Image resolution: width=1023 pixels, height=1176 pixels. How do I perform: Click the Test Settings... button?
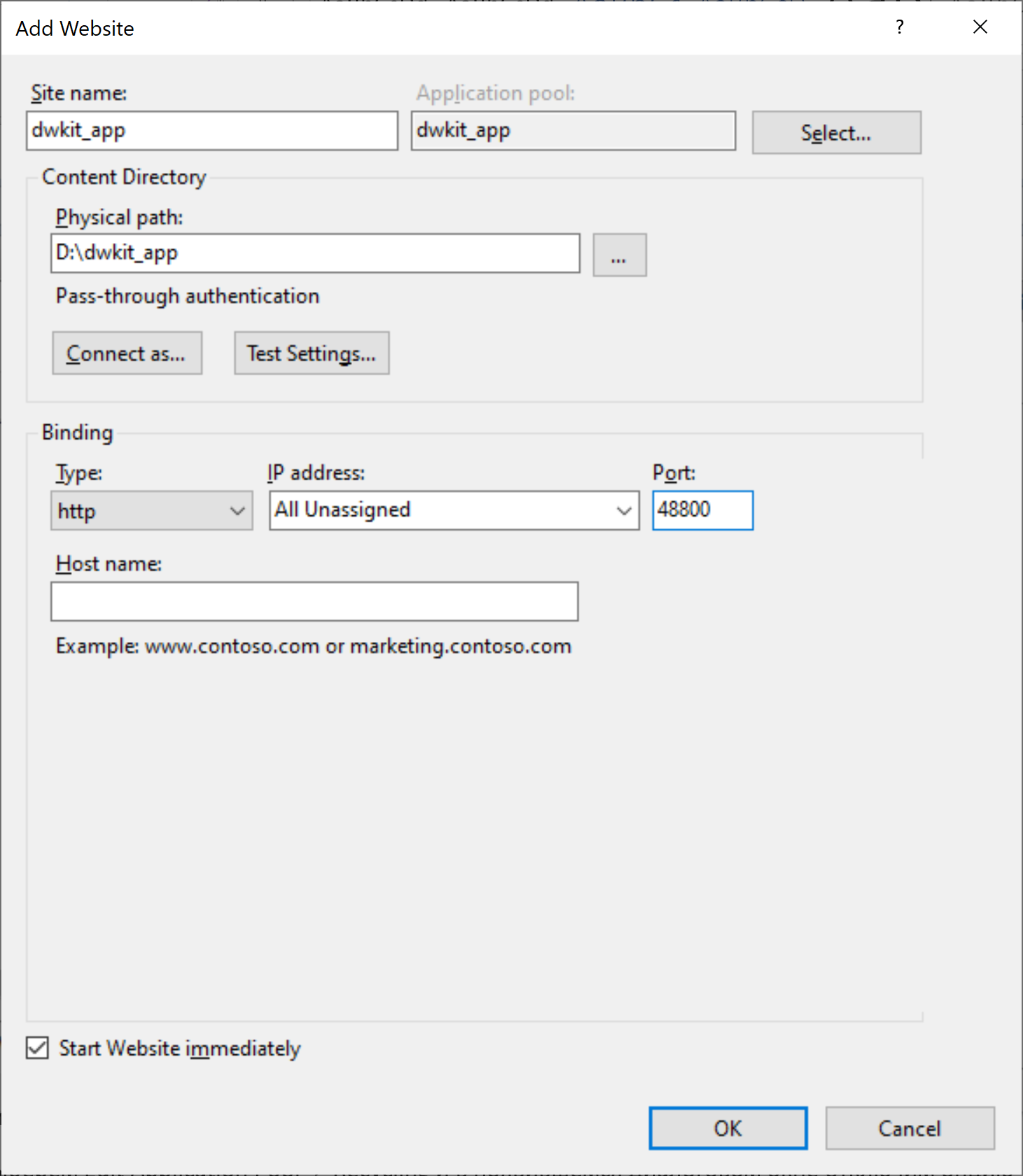tap(311, 353)
